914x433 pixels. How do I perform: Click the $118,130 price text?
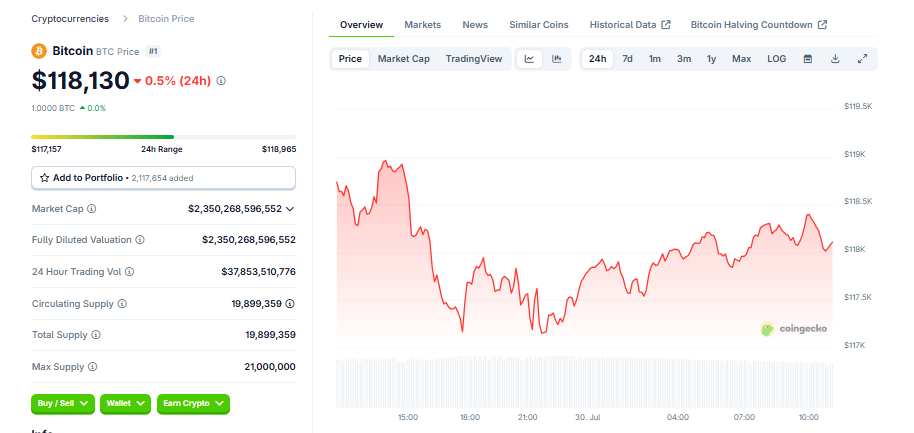[80, 80]
